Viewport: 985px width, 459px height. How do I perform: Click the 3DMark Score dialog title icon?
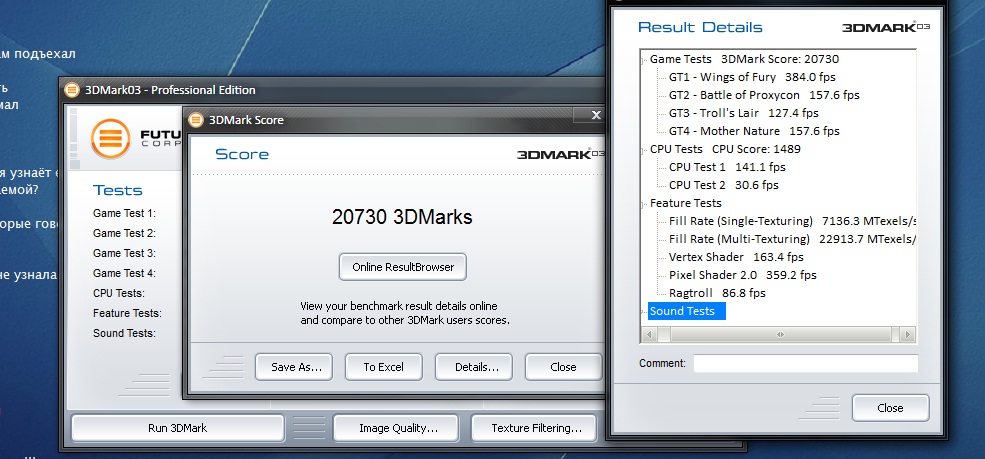[197, 119]
